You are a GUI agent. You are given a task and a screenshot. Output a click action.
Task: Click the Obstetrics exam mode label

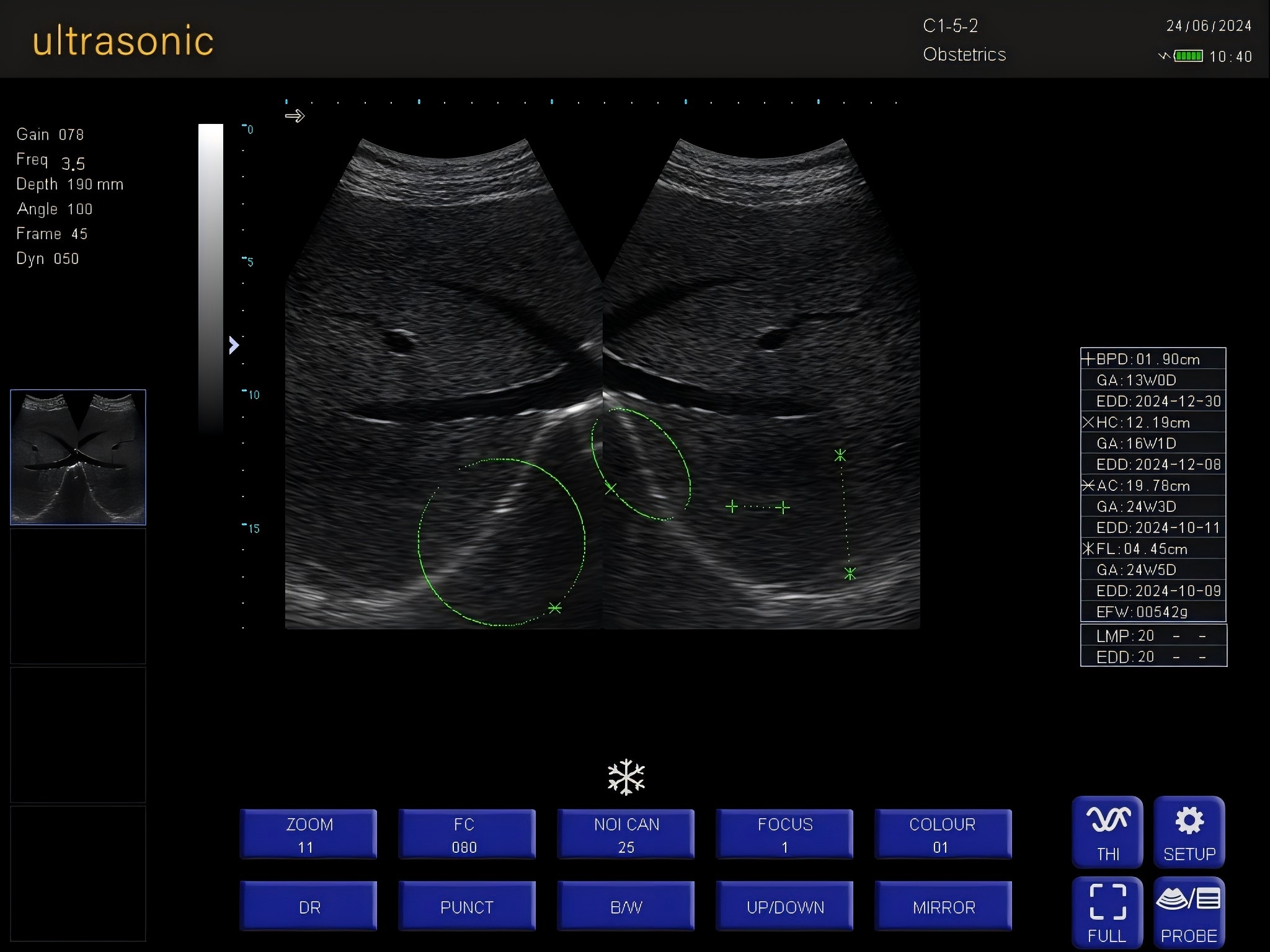point(964,55)
